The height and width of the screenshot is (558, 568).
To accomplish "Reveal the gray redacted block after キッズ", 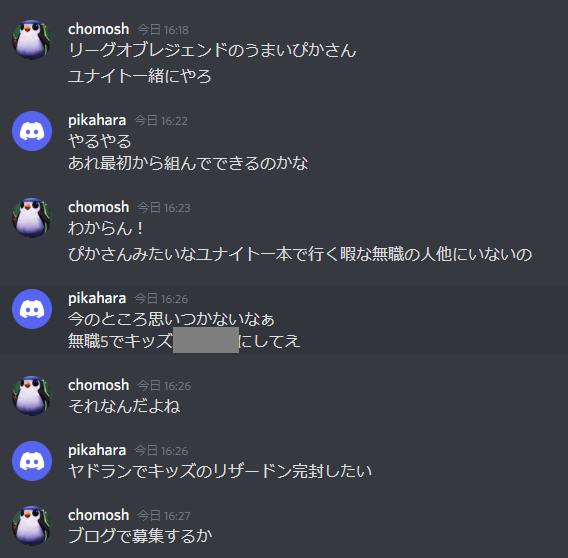I will click(x=206, y=340).
